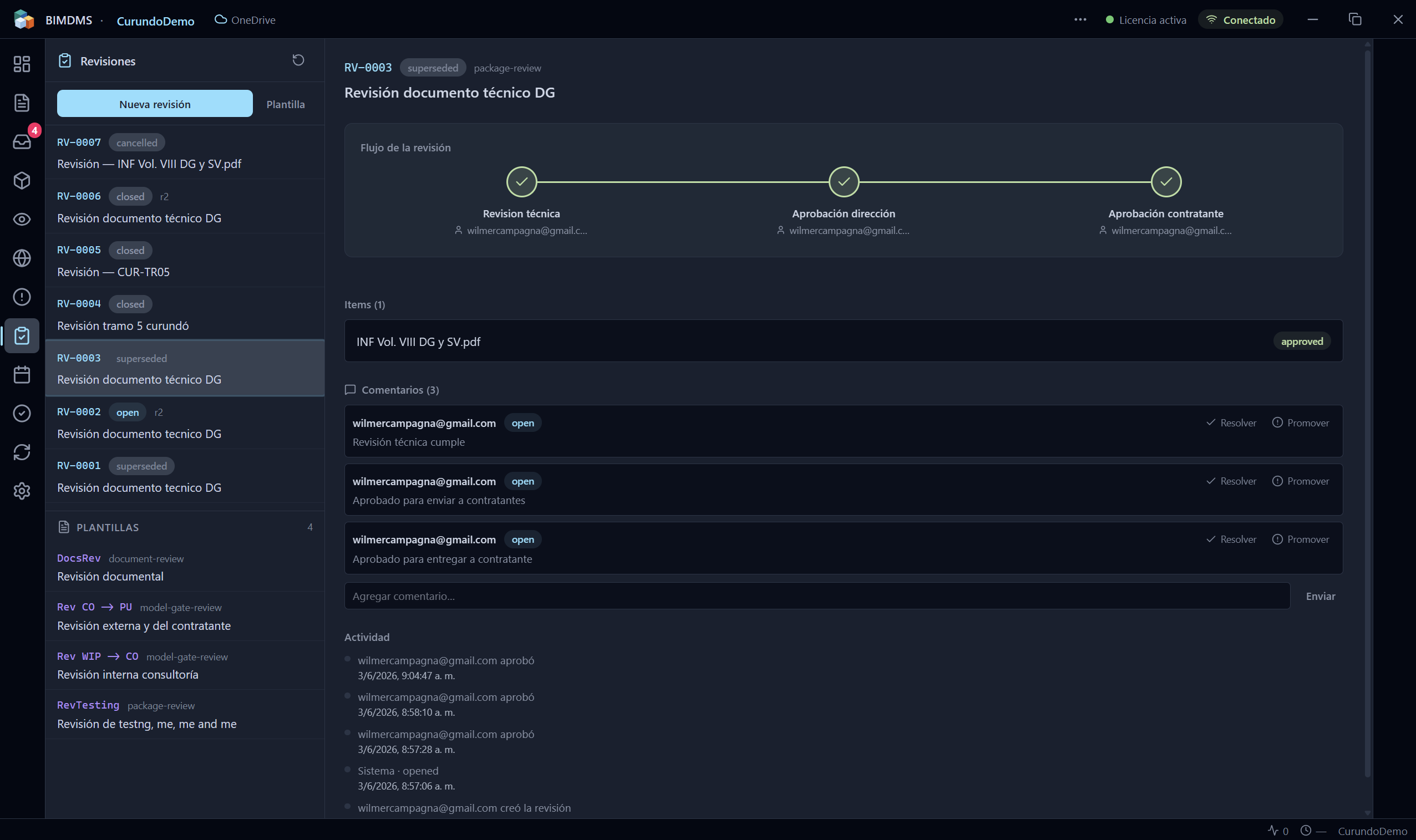Open the sync arrows icon in sidebar
This screenshot has height=840, width=1416.
click(22, 452)
